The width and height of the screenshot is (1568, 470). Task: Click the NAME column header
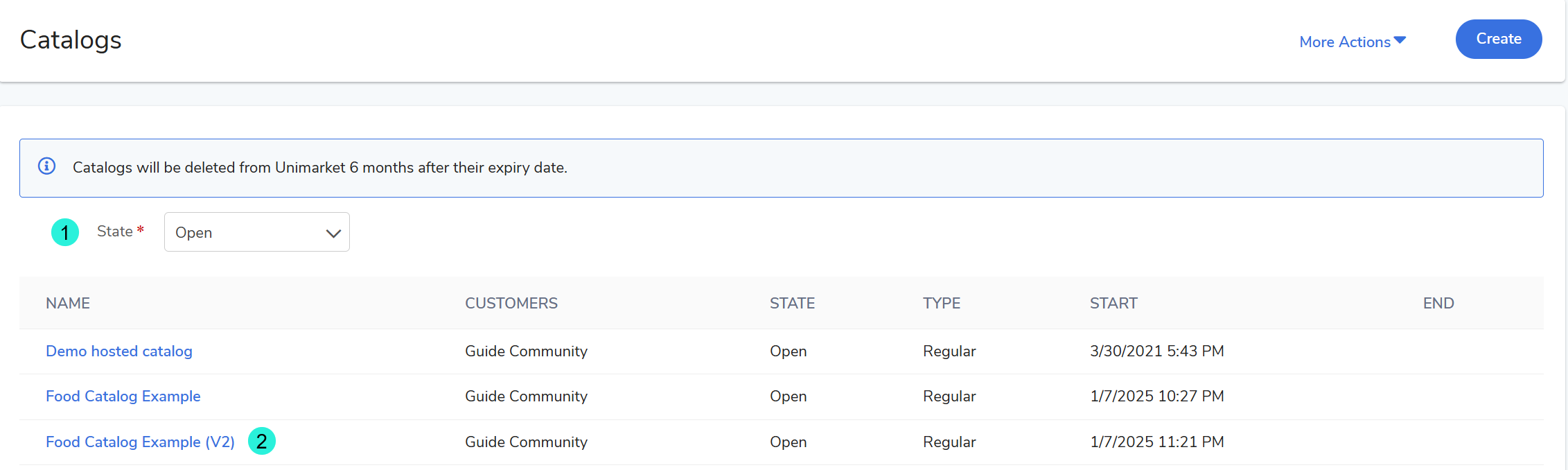click(68, 304)
